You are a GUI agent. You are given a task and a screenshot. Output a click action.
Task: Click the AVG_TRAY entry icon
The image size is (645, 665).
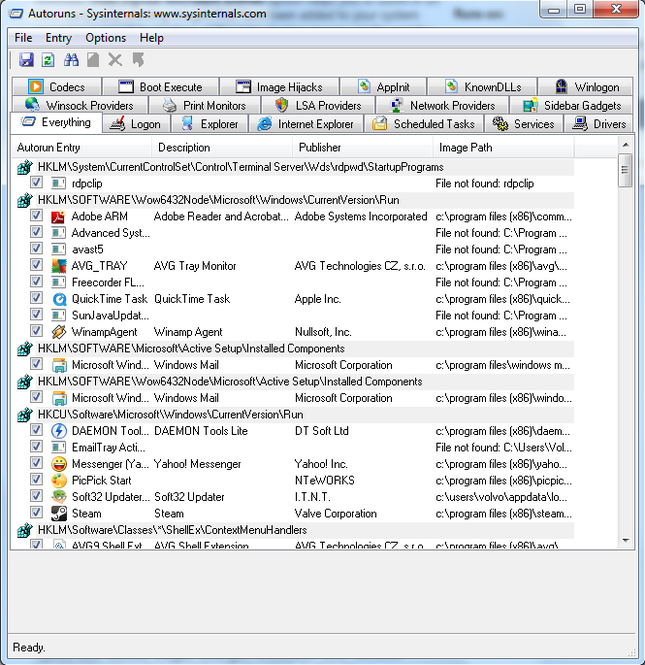tap(59, 266)
